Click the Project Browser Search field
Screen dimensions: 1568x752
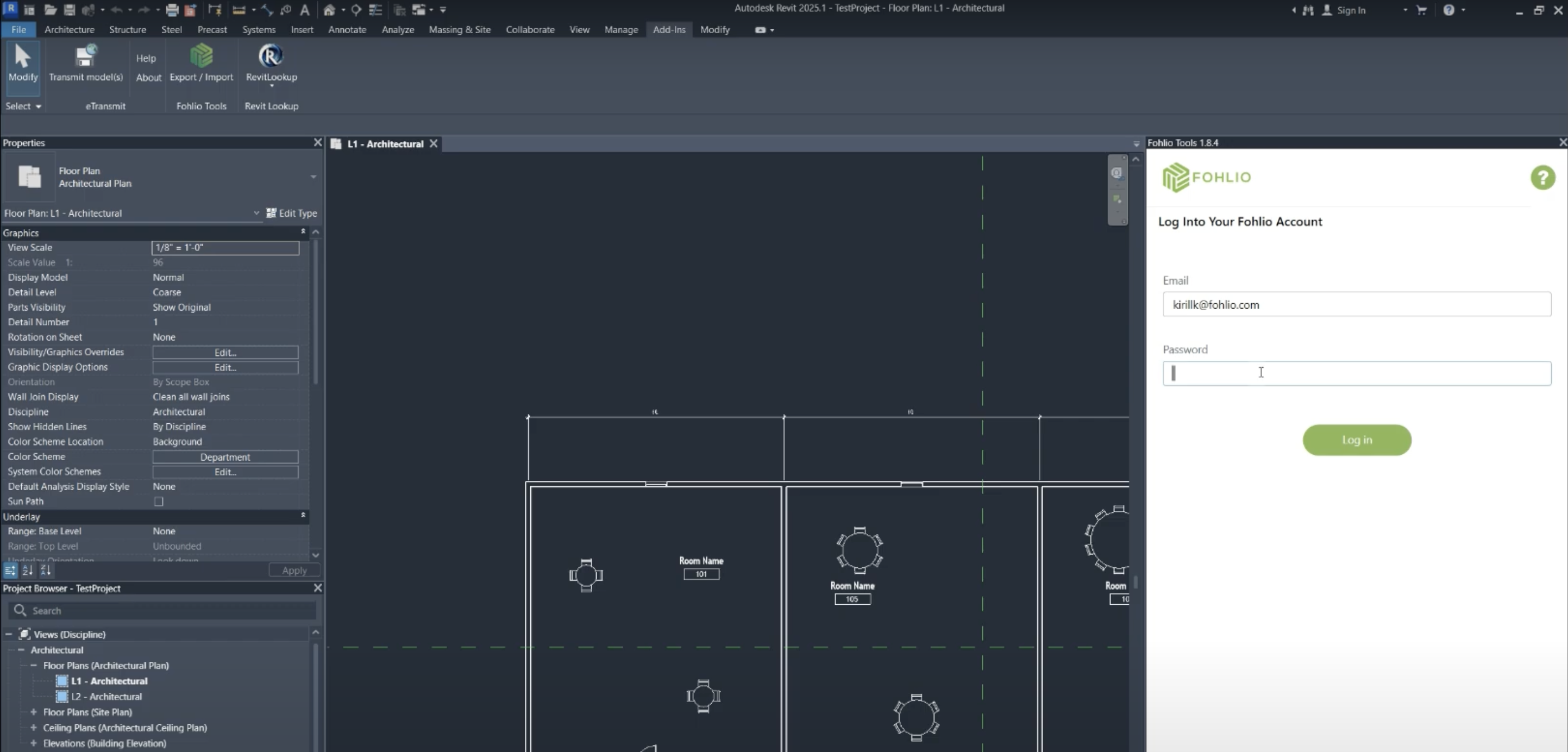click(x=162, y=611)
